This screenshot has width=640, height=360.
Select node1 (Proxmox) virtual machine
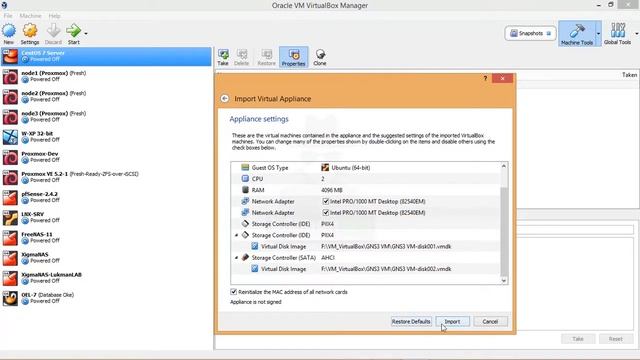tap(106, 76)
